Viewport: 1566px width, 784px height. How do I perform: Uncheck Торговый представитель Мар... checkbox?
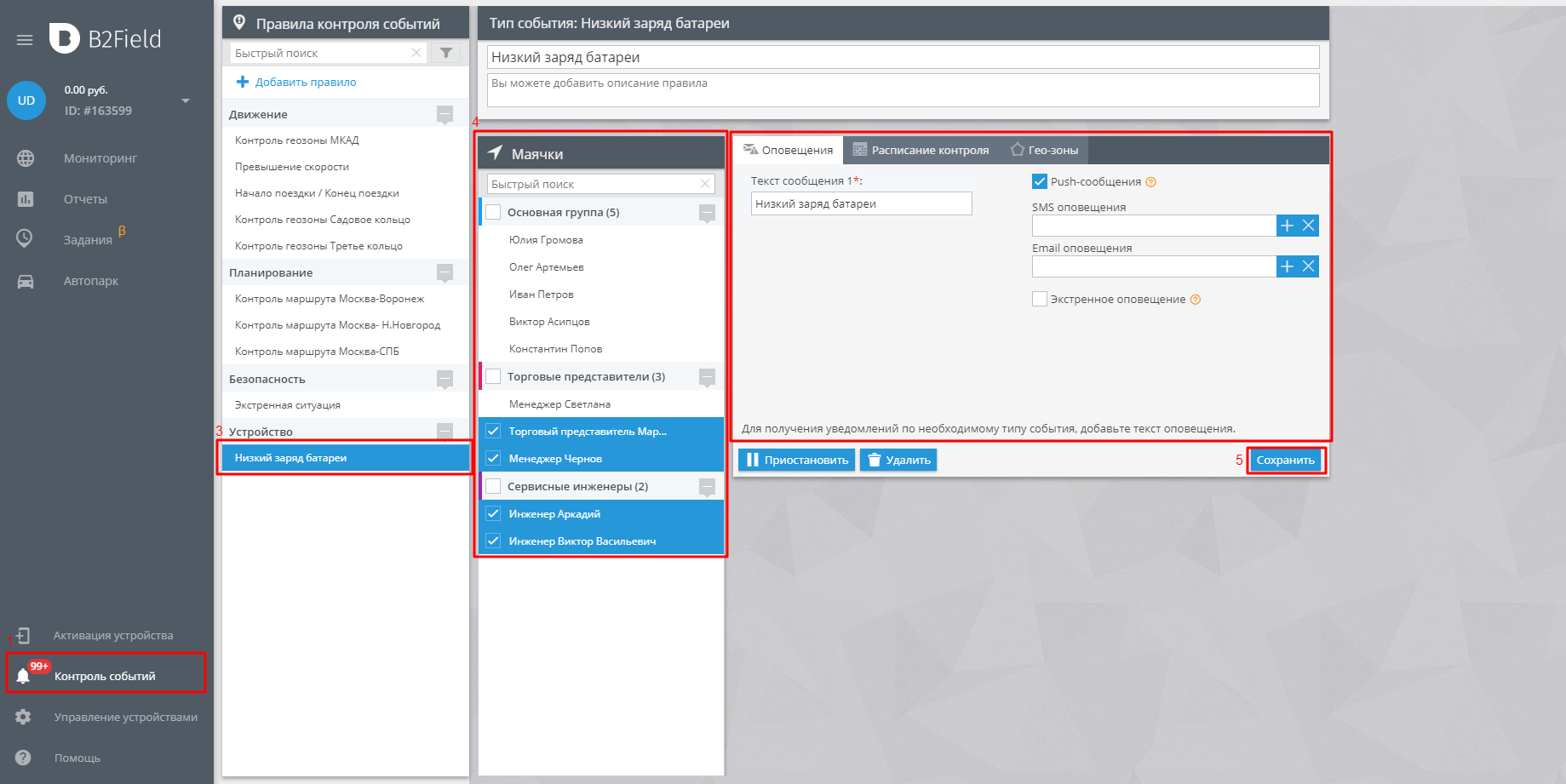click(493, 431)
